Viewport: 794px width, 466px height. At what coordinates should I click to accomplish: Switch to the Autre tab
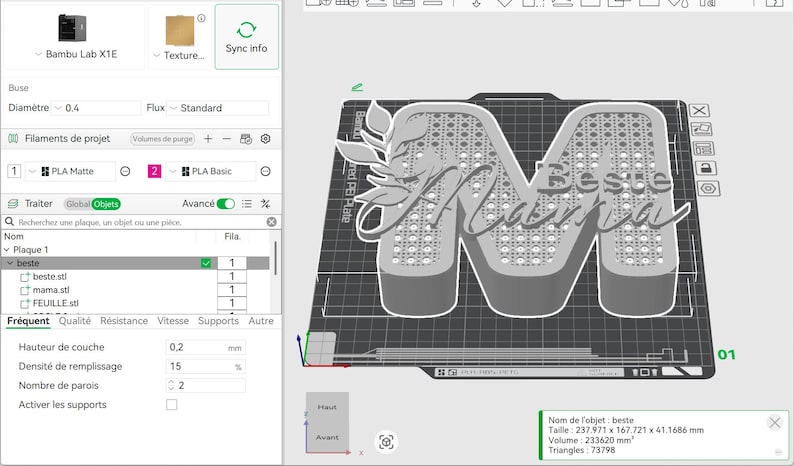pos(261,321)
